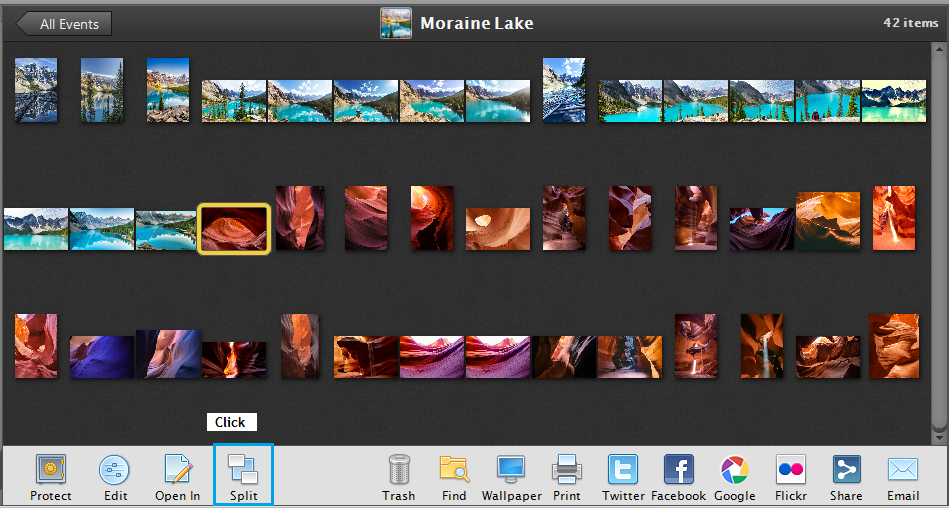Select the first portrait mountain reflection thumbnail
This screenshot has width=949, height=508.
[x=36, y=90]
